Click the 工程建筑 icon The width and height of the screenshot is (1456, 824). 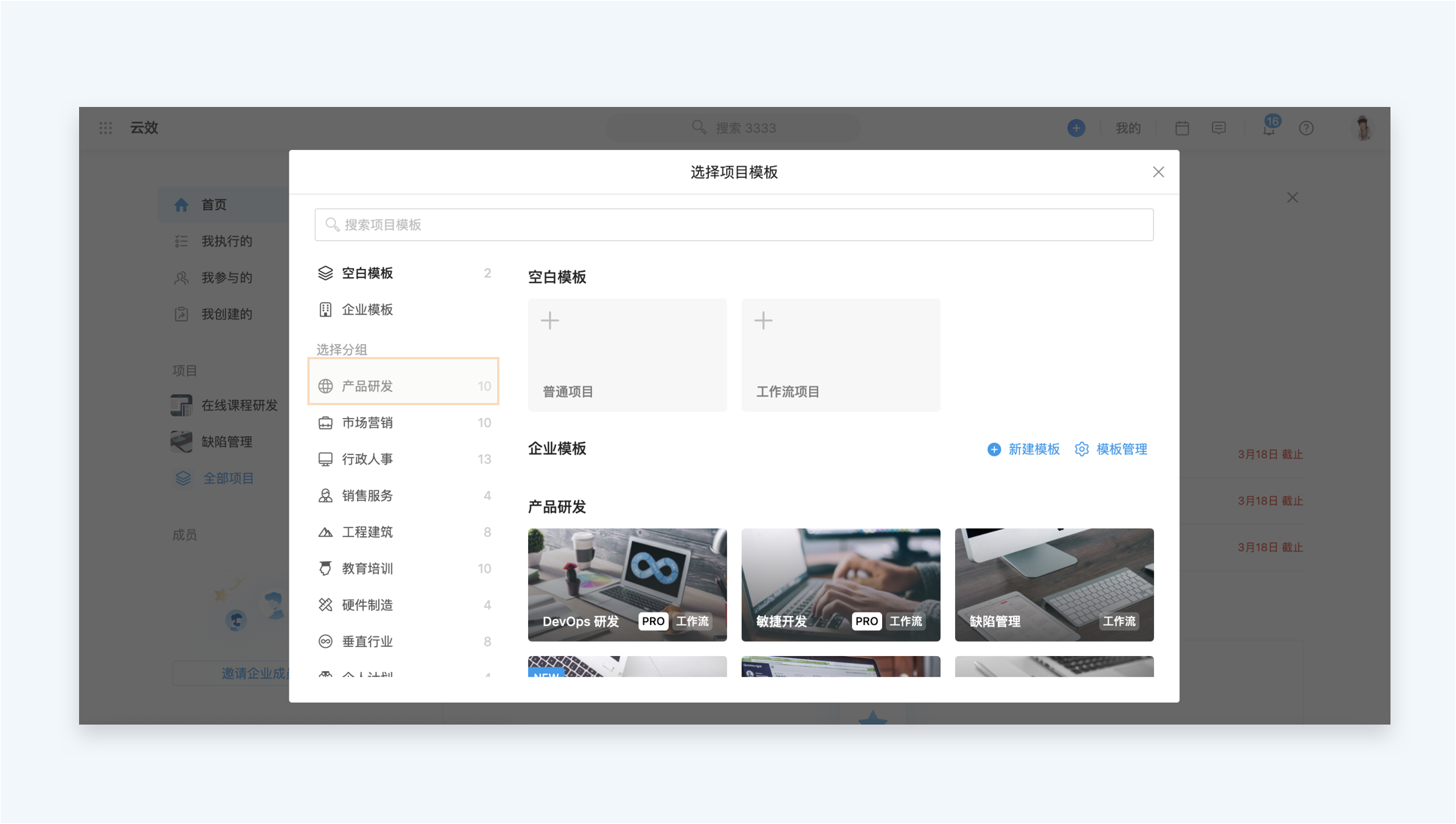[325, 533]
